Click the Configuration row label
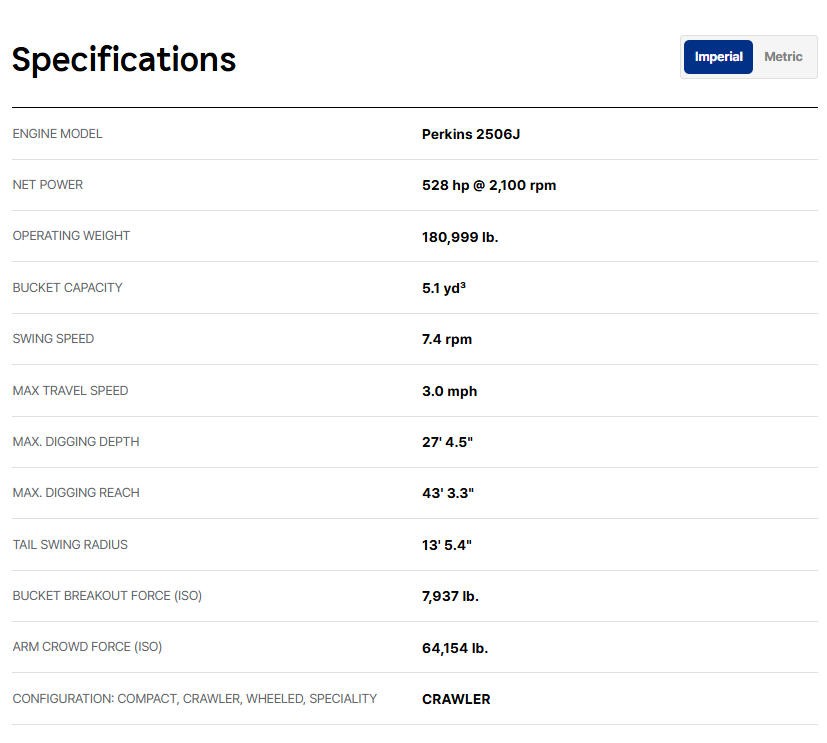 click(x=195, y=699)
